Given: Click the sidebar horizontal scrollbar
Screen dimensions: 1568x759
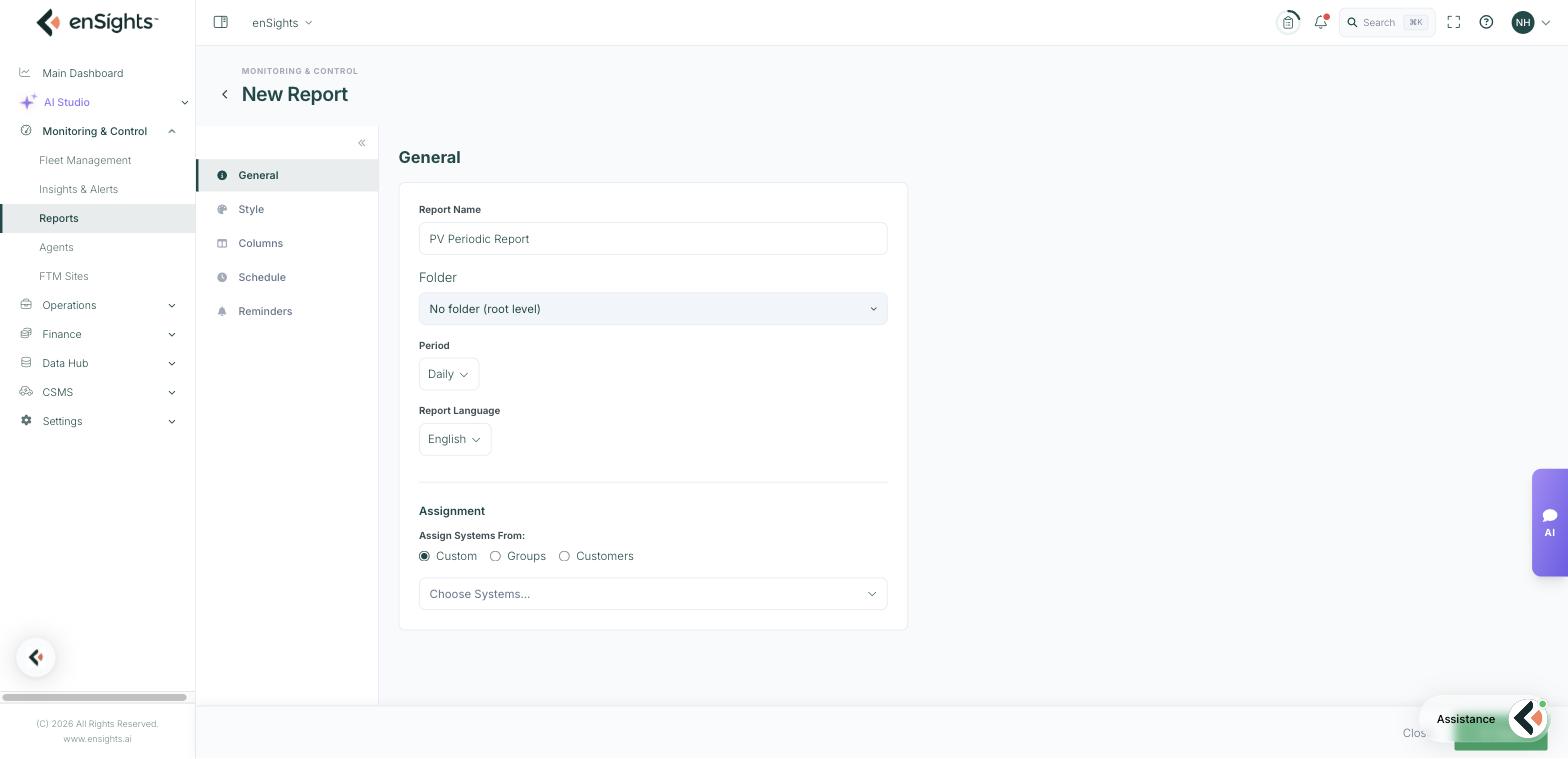Looking at the screenshot, I should 94,697.
